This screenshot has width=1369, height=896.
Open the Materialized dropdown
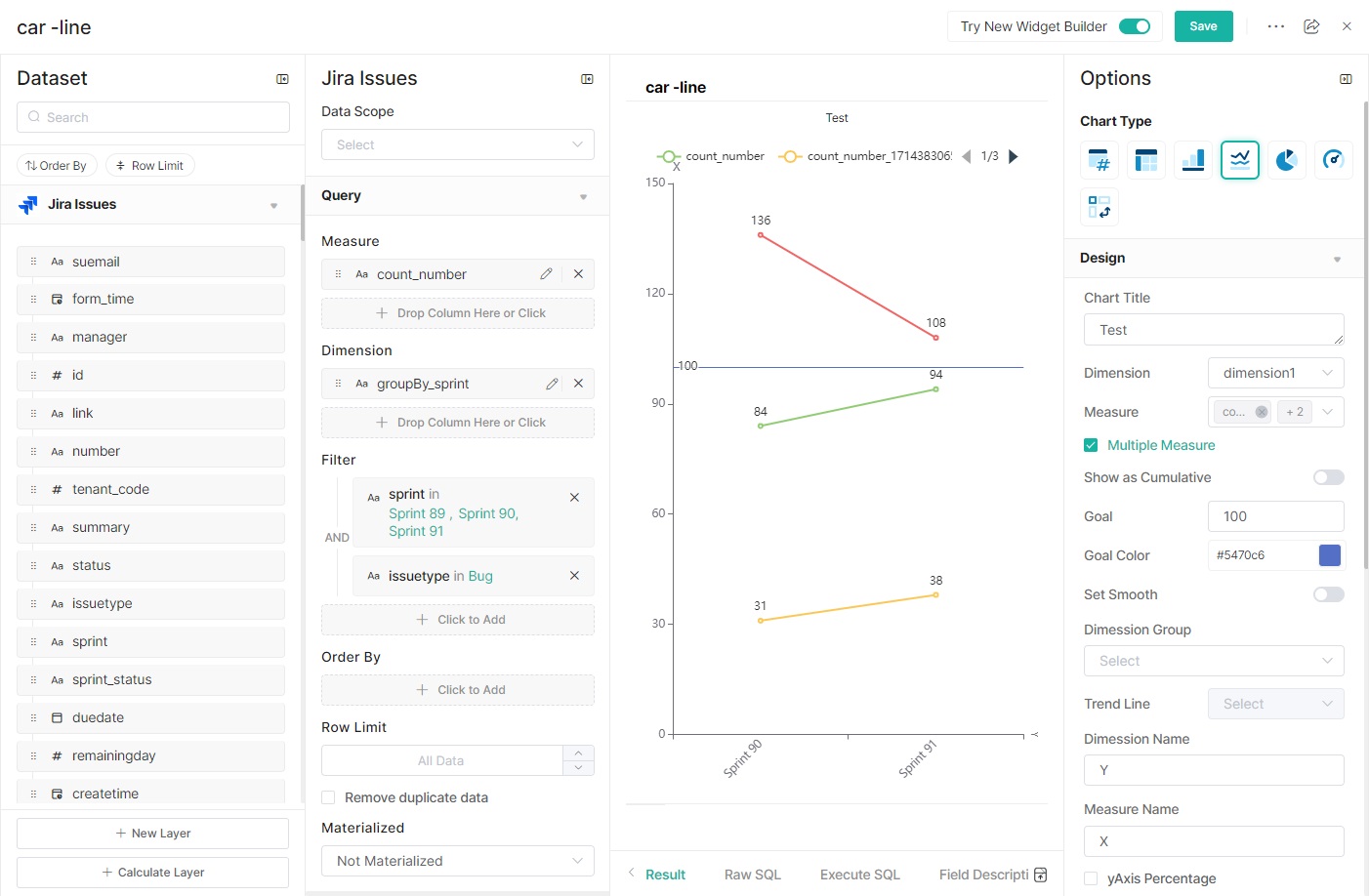point(457,861)
